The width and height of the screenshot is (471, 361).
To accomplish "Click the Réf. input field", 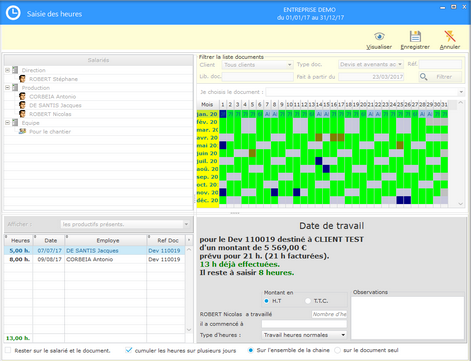I will pos(440,64).
